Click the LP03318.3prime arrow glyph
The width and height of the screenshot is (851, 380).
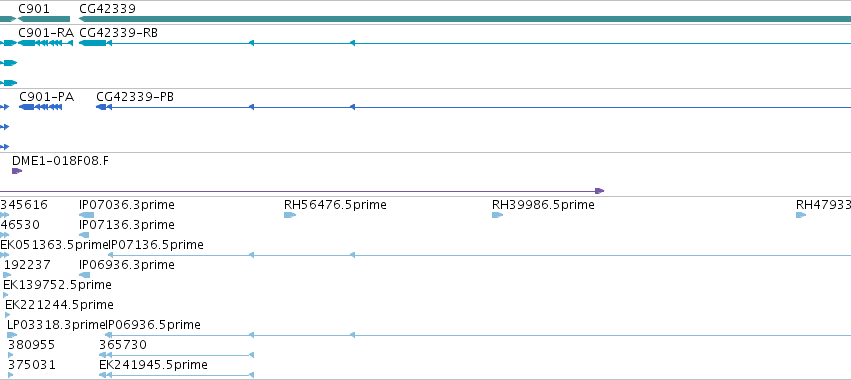coord(12,335)
